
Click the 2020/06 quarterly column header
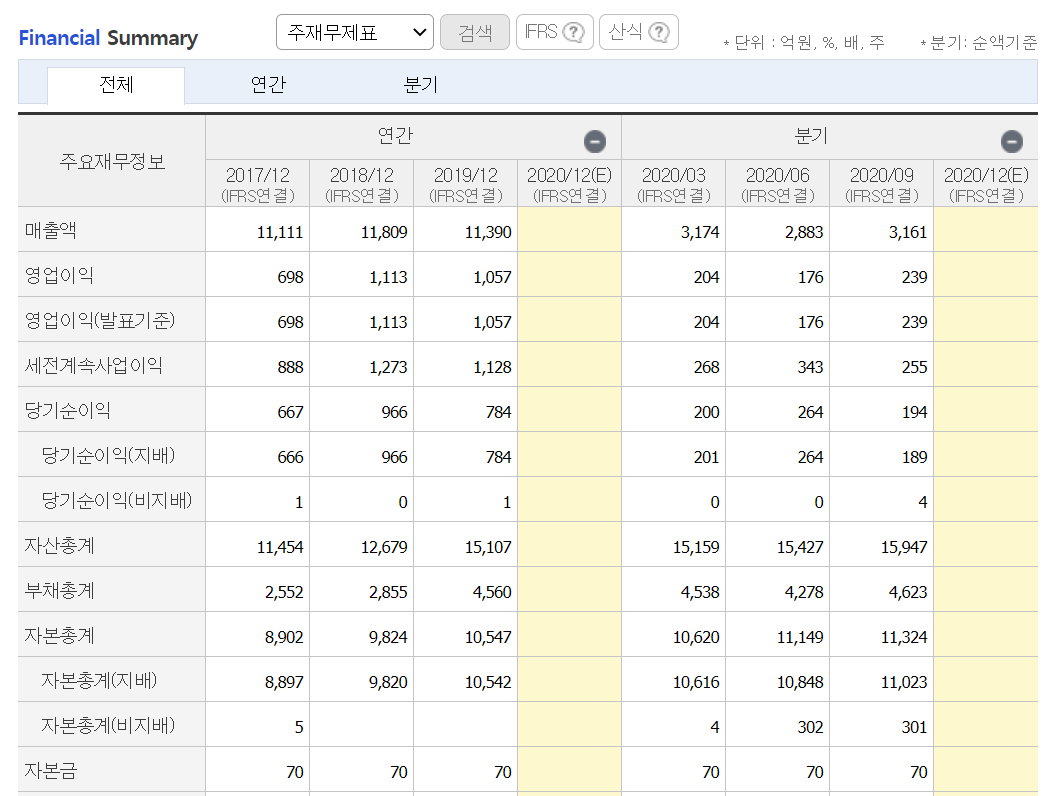pyautogui.click(x=777, y=184)
